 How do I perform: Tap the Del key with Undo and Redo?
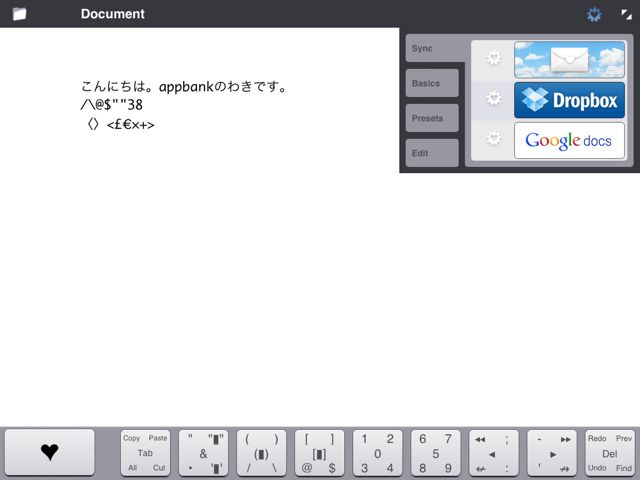pos(610,453)
